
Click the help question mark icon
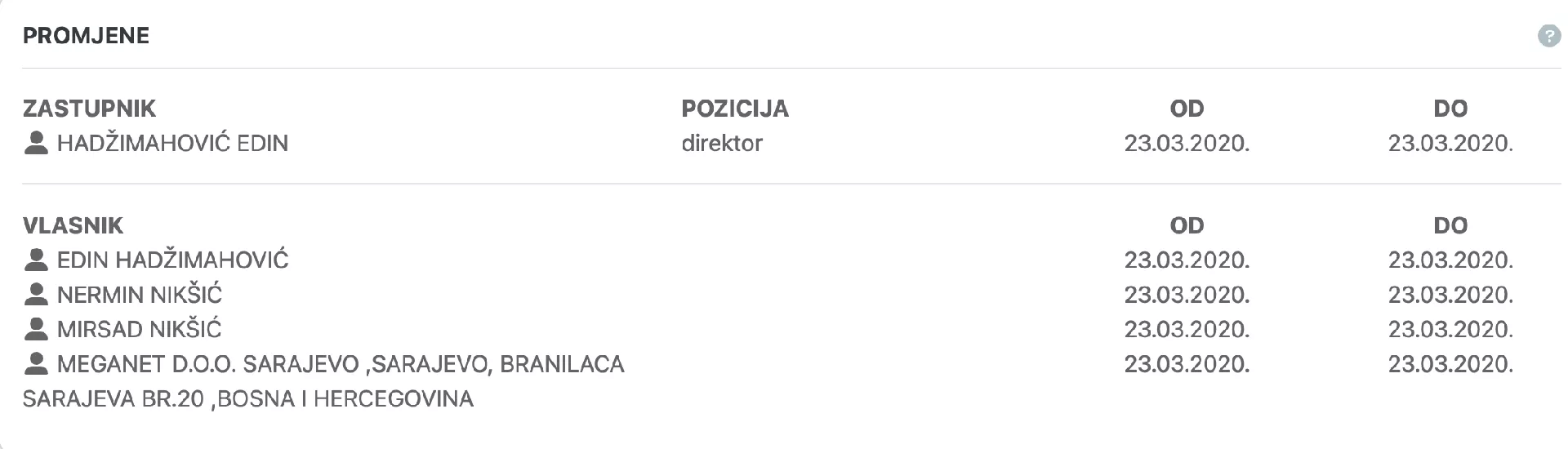(1549, 36)
